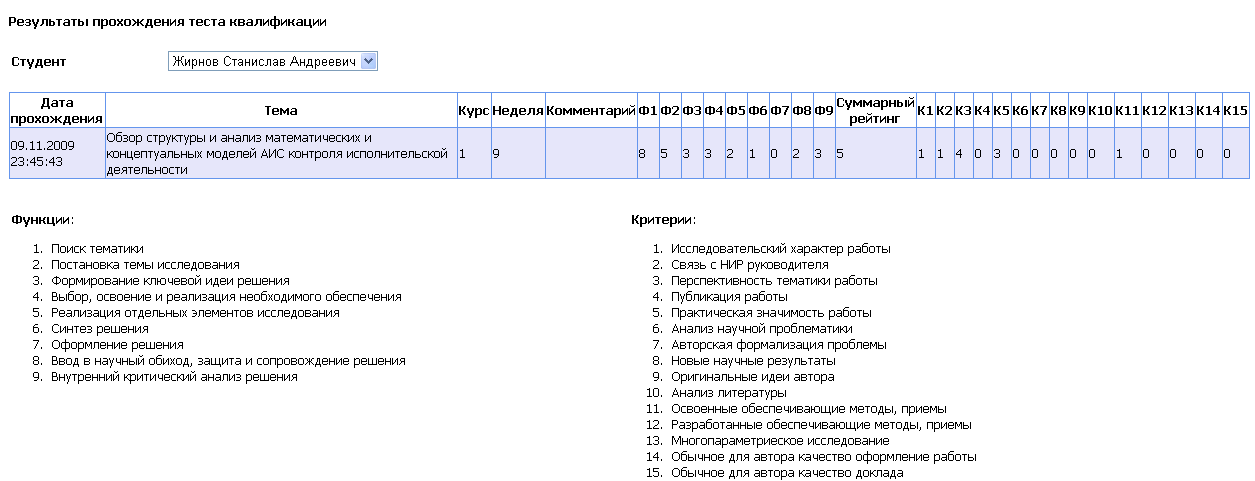Viewport: 1255px width, 481px height.
Task: Click function item 'Внутренний критический анализ решения'
Action: pos(174,377)
